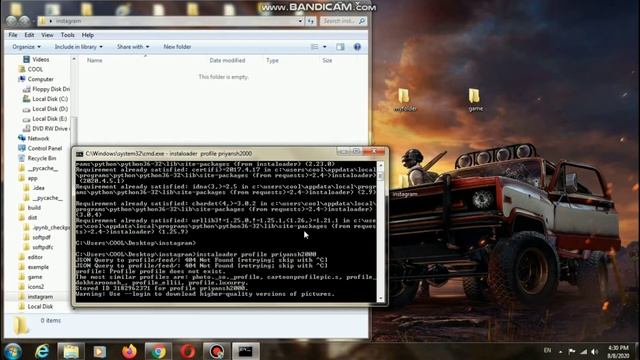
Task: Click the New folder button
Action: pyautogui.click(x=177, y=47)
